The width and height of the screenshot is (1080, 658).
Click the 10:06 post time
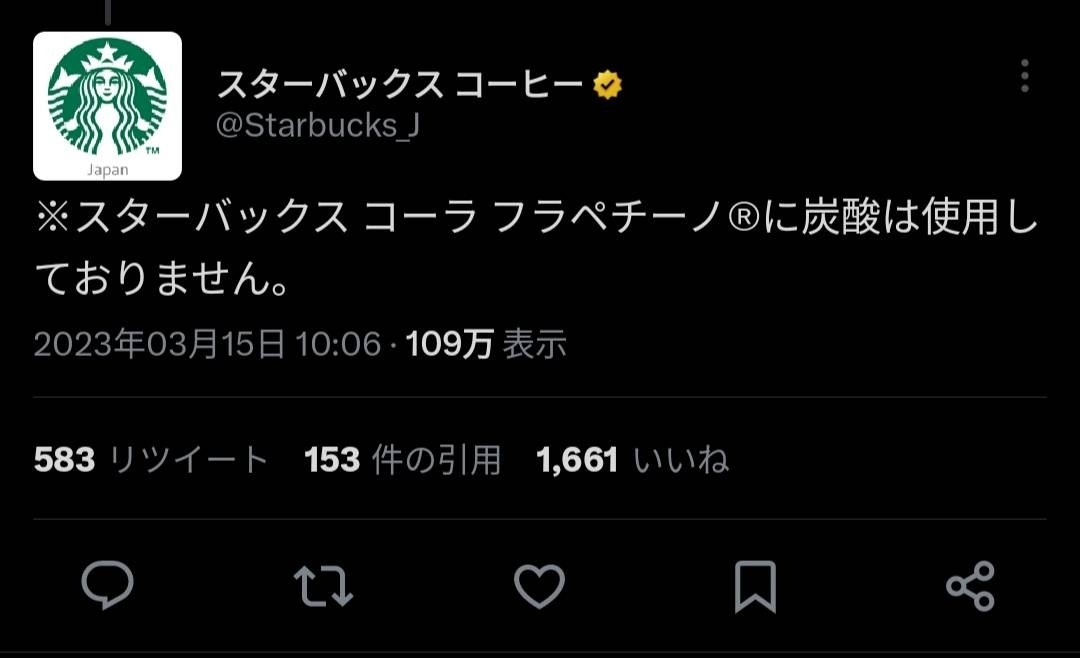tap(338, 343)
